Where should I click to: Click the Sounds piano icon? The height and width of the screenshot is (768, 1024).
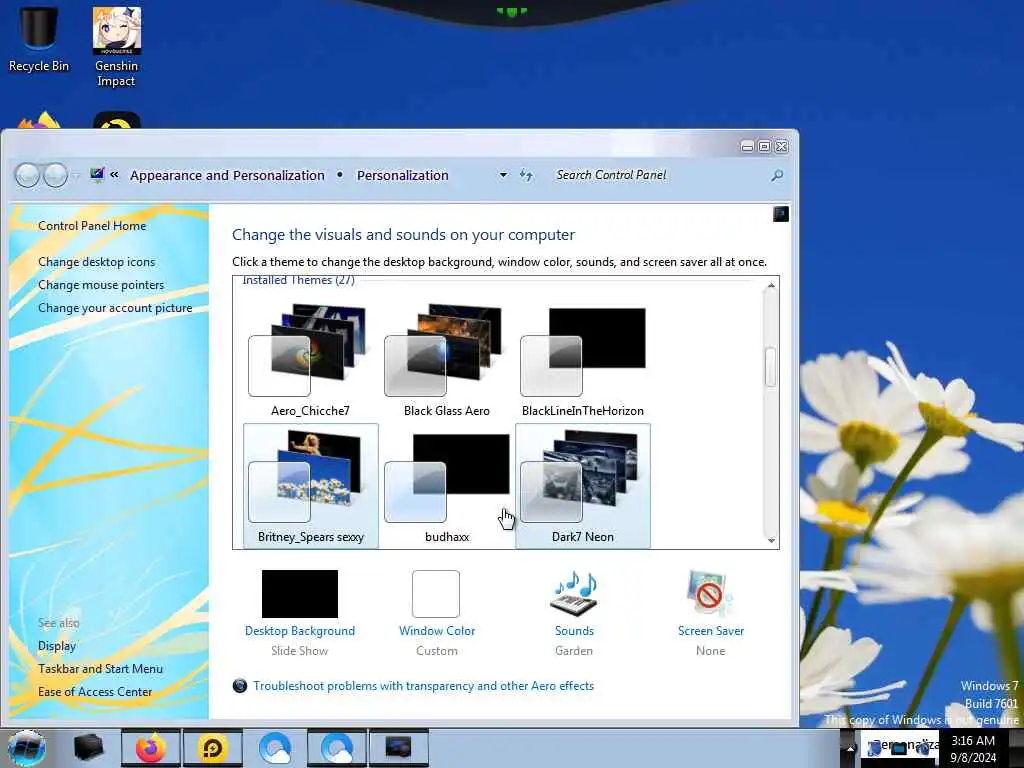(574, 594)
